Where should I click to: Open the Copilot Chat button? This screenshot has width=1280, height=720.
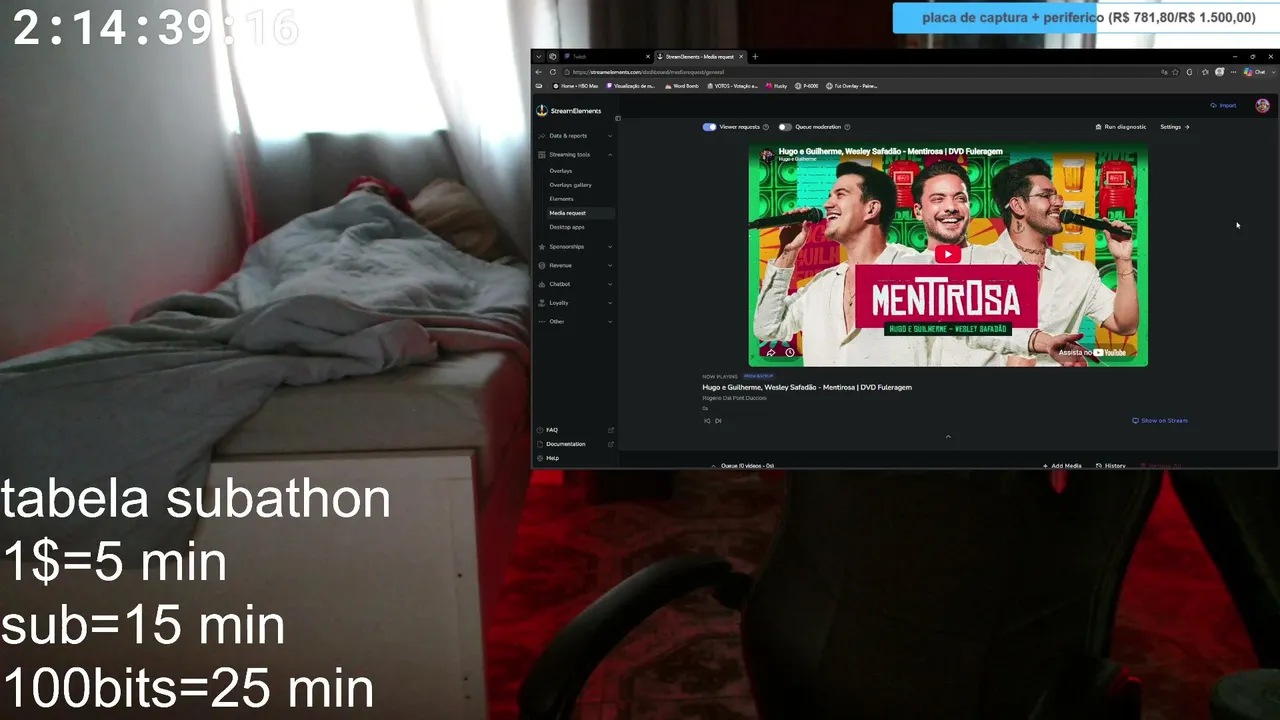coord(1256,72)
